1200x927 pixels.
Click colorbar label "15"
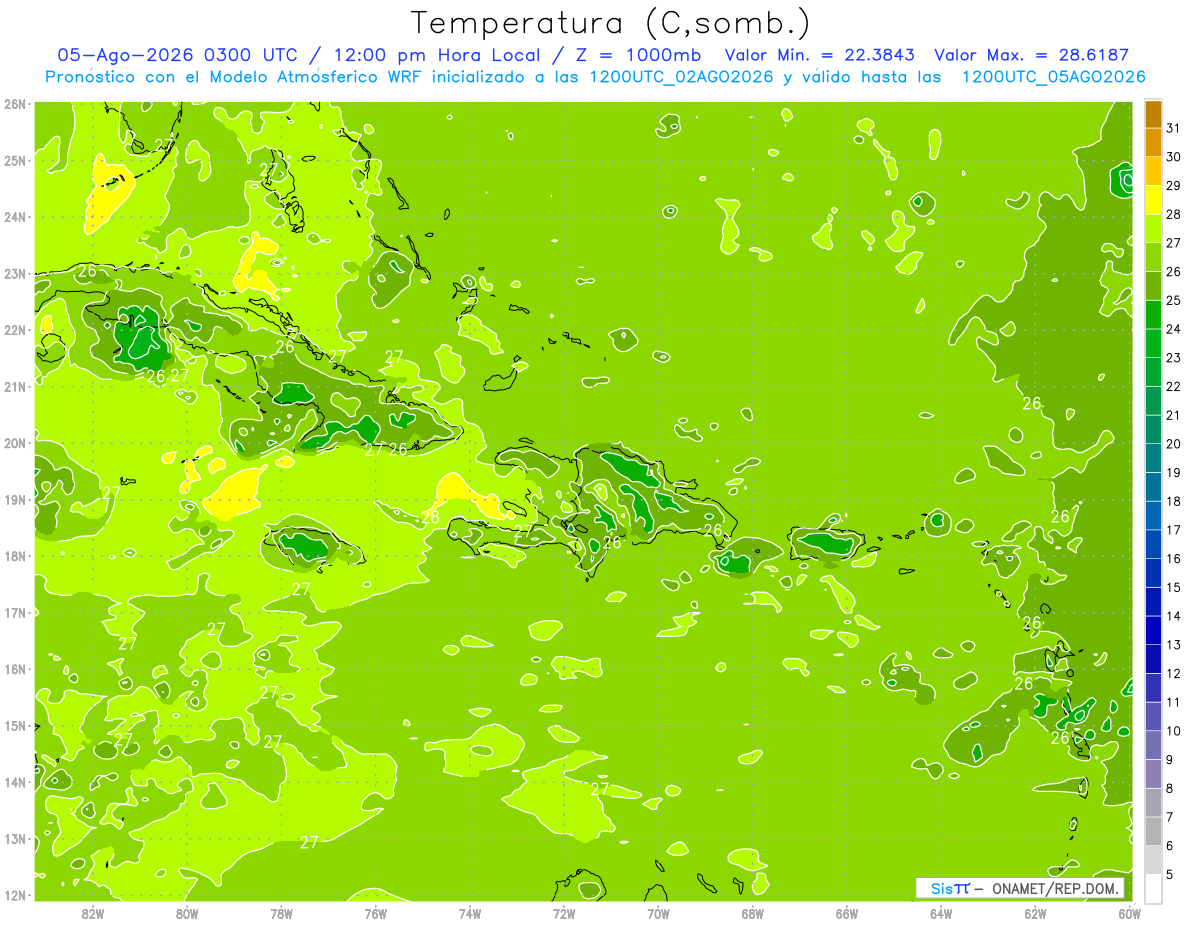click(1174, 588)
